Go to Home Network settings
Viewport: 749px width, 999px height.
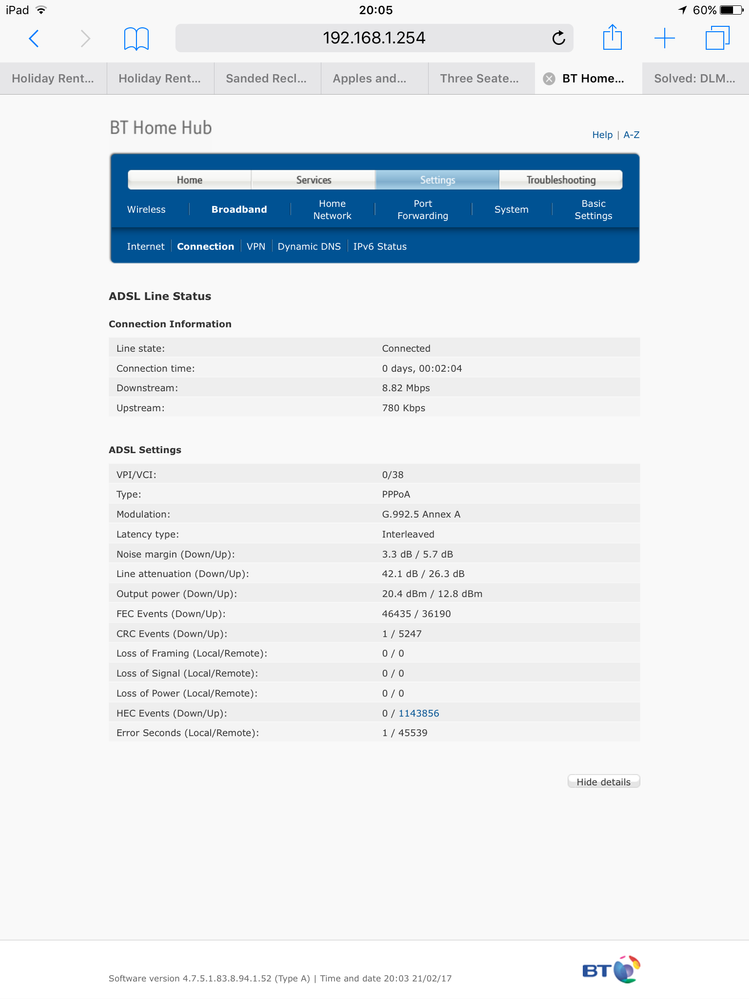click(x=332, y=210)
